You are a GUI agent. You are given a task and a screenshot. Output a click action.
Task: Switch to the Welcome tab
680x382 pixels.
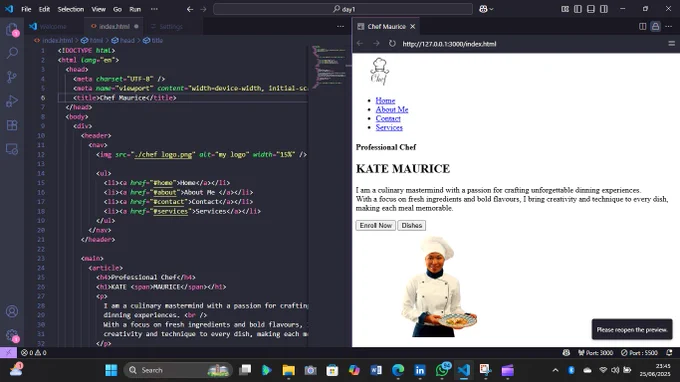click(52, 26)
